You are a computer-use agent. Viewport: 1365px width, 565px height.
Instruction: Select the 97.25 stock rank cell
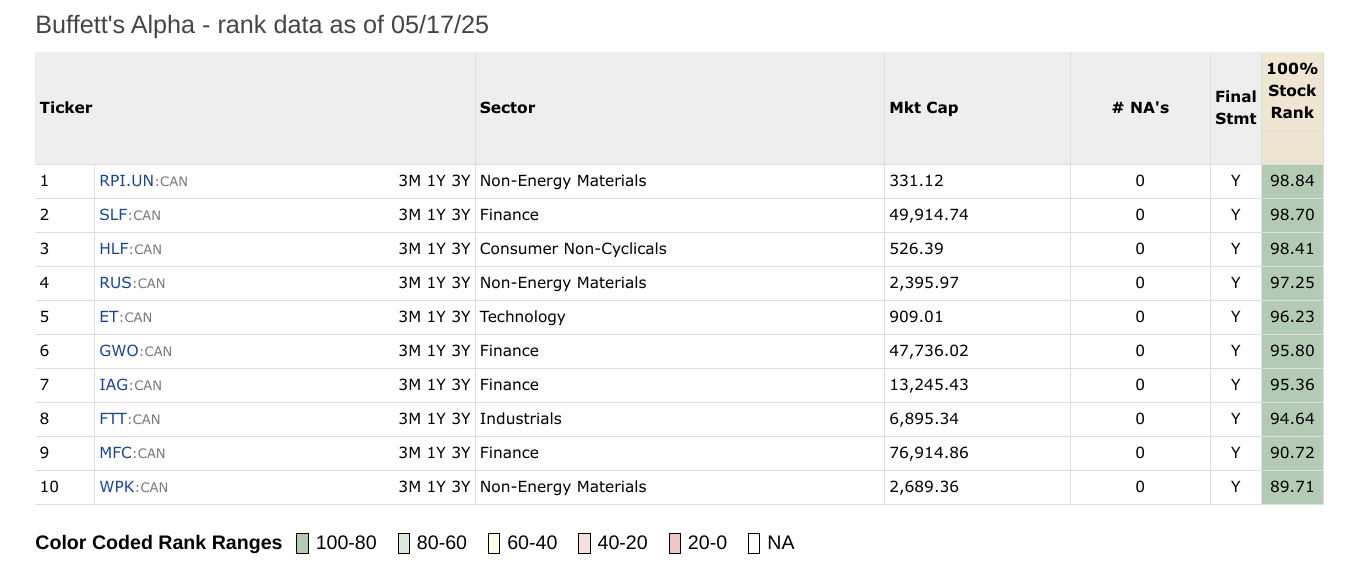click(1292, 283)
